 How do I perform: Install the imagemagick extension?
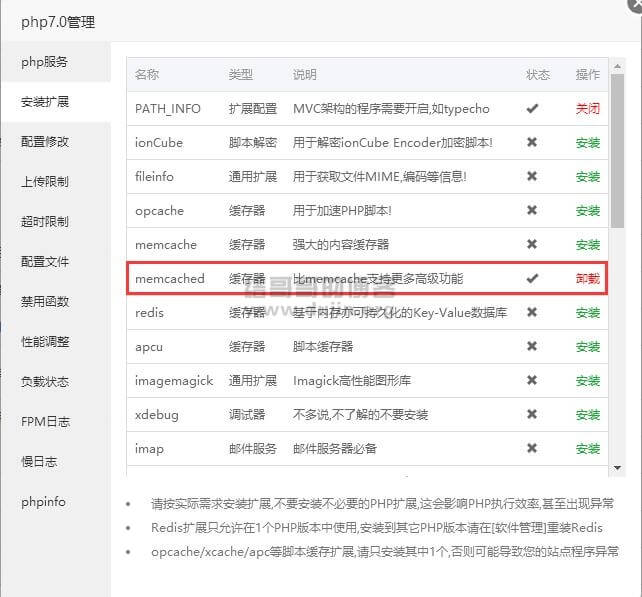pos(588,380)
